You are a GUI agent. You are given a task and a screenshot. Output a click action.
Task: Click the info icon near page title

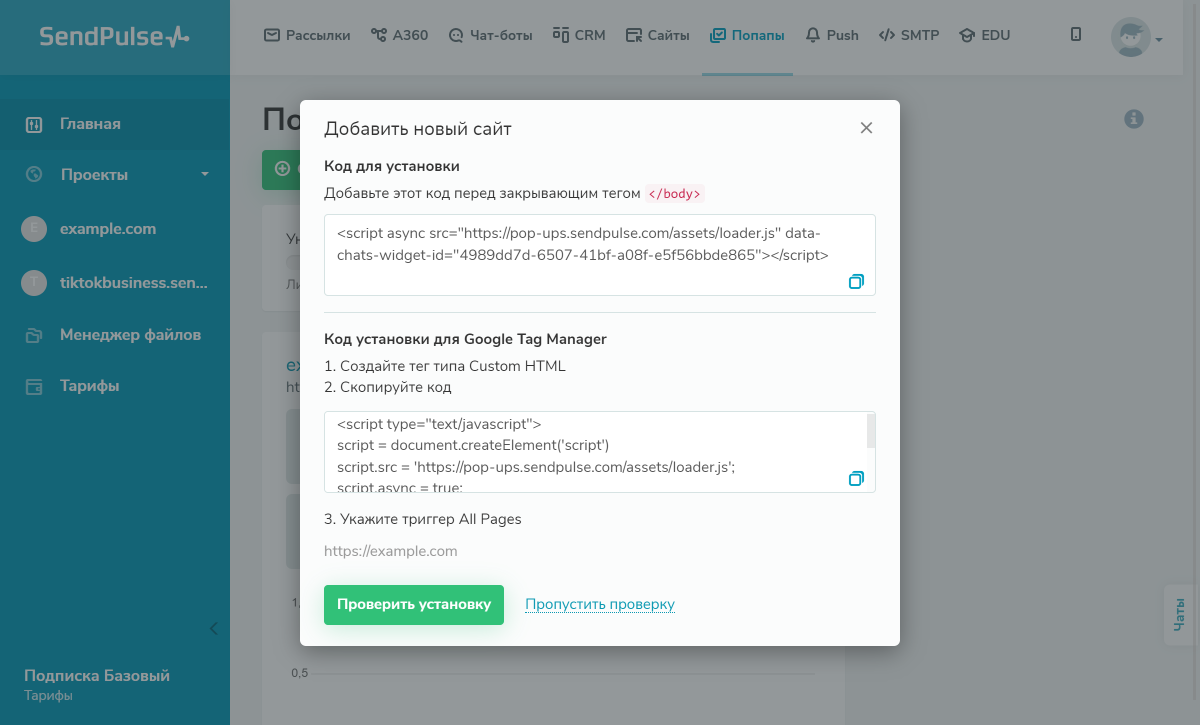coord(1134,119)
